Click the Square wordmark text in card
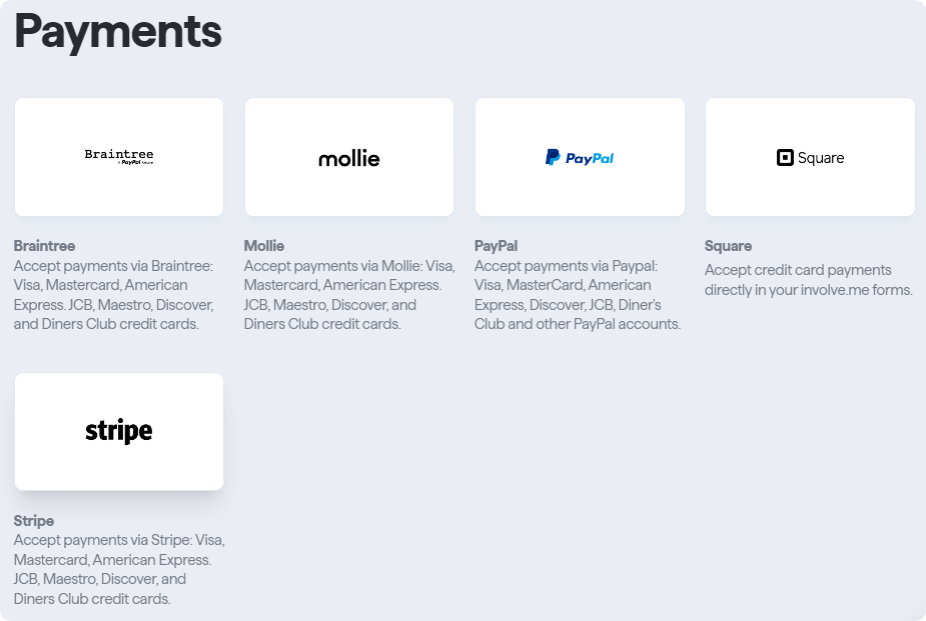Viewport: 926px width, 621px height. [821, 158]
